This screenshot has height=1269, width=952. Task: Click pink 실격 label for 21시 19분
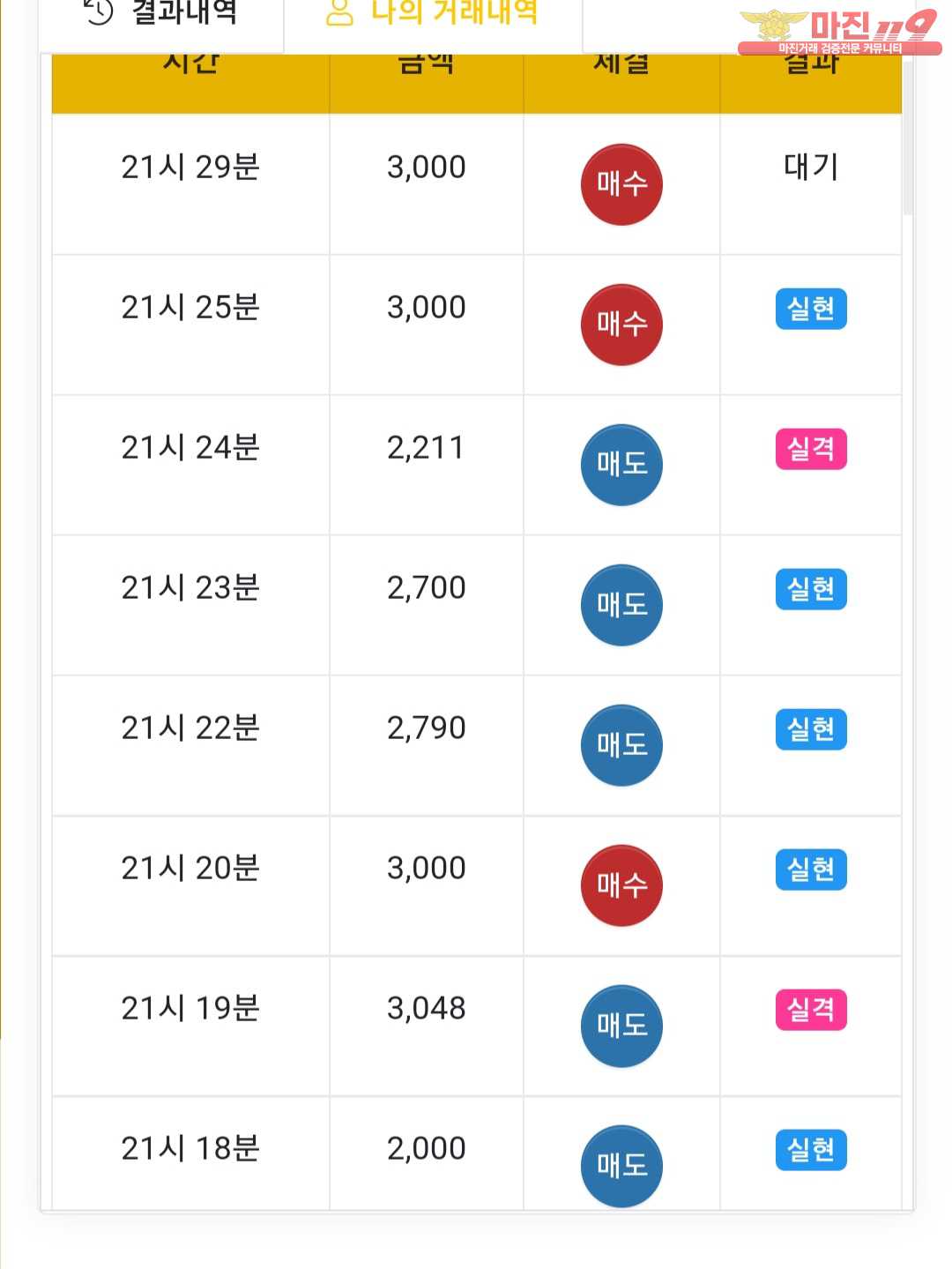pos(811,1010)
